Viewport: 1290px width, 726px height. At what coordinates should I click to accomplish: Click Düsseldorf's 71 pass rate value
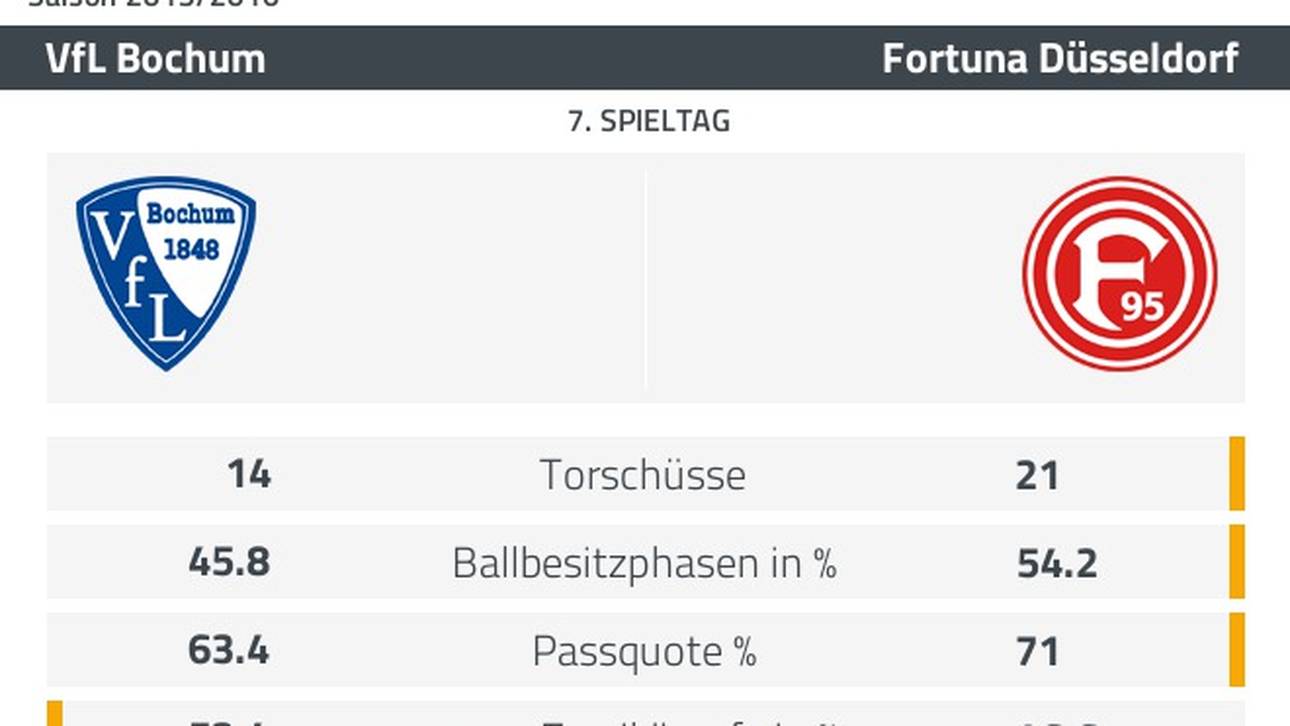[1037, 652]
